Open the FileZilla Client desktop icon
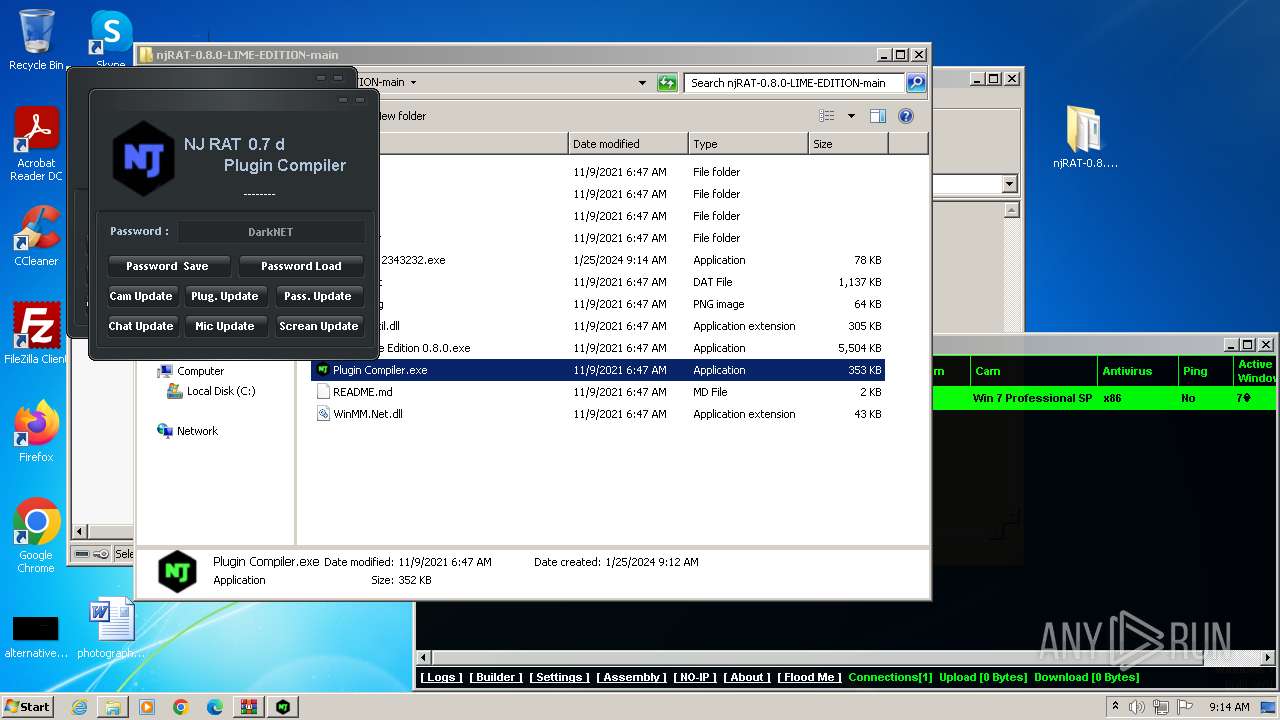1280x720 pixels. pyautogui.click(x=36, y=333)
